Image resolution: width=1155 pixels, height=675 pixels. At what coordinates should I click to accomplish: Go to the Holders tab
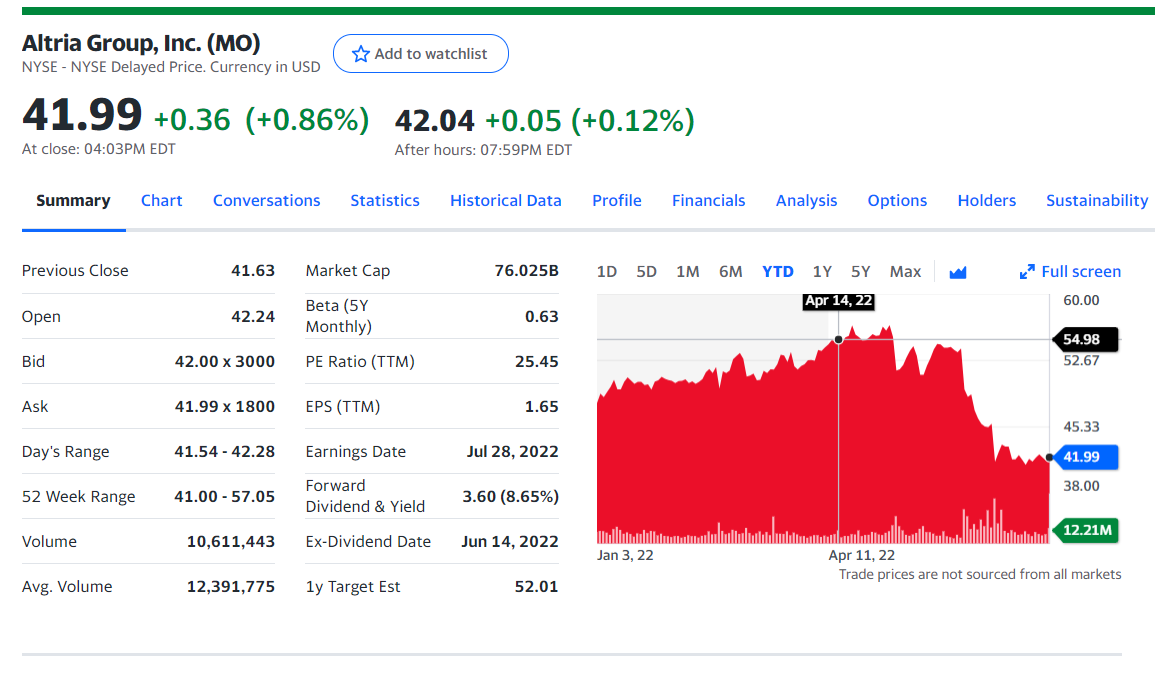(x=986, y=200)
